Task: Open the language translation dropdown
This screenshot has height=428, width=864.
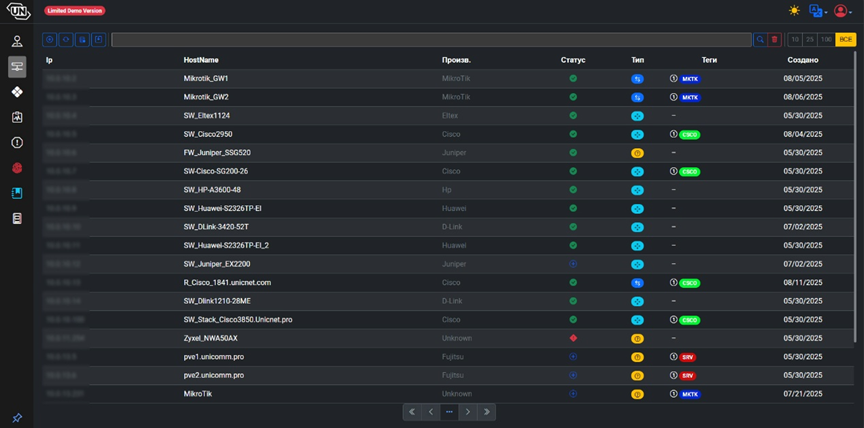Action: (818, 11)
